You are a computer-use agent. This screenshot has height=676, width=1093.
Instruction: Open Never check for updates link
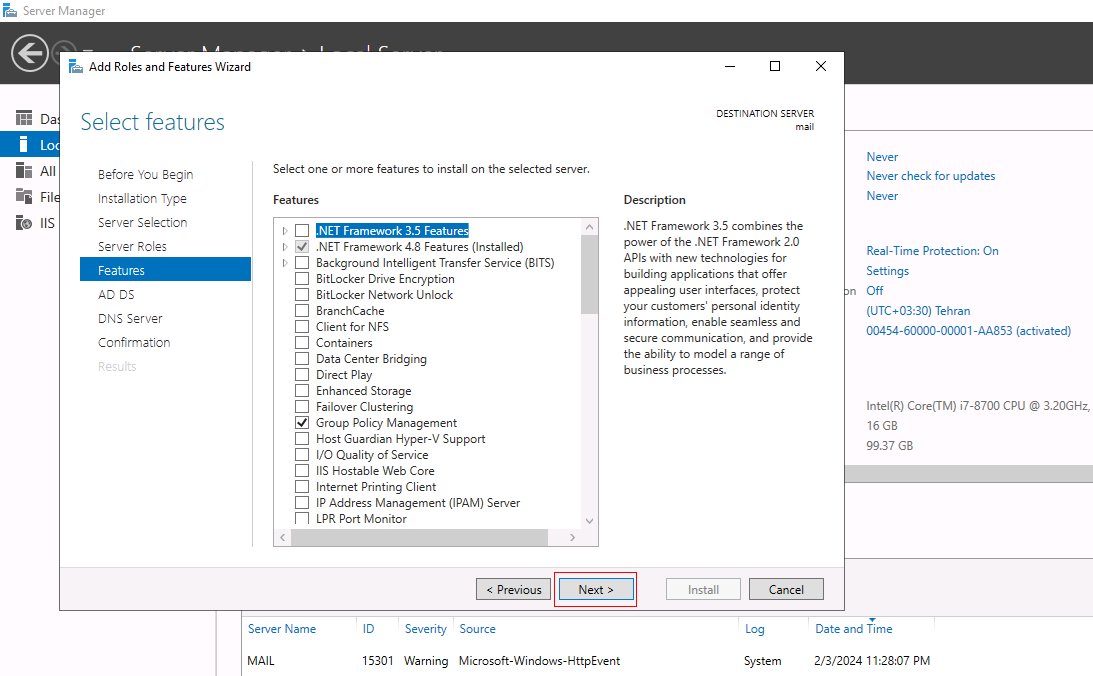click(931, 176)
